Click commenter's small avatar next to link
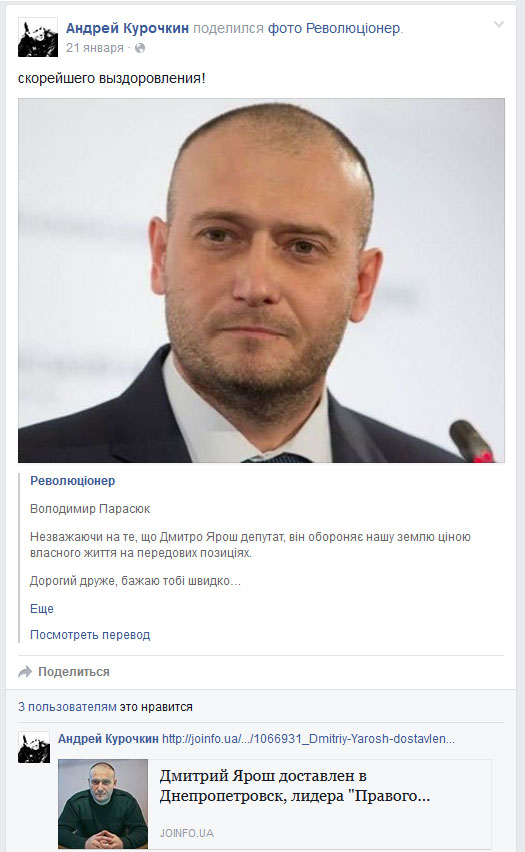This screenshot has width=525, height=852. 34,747
